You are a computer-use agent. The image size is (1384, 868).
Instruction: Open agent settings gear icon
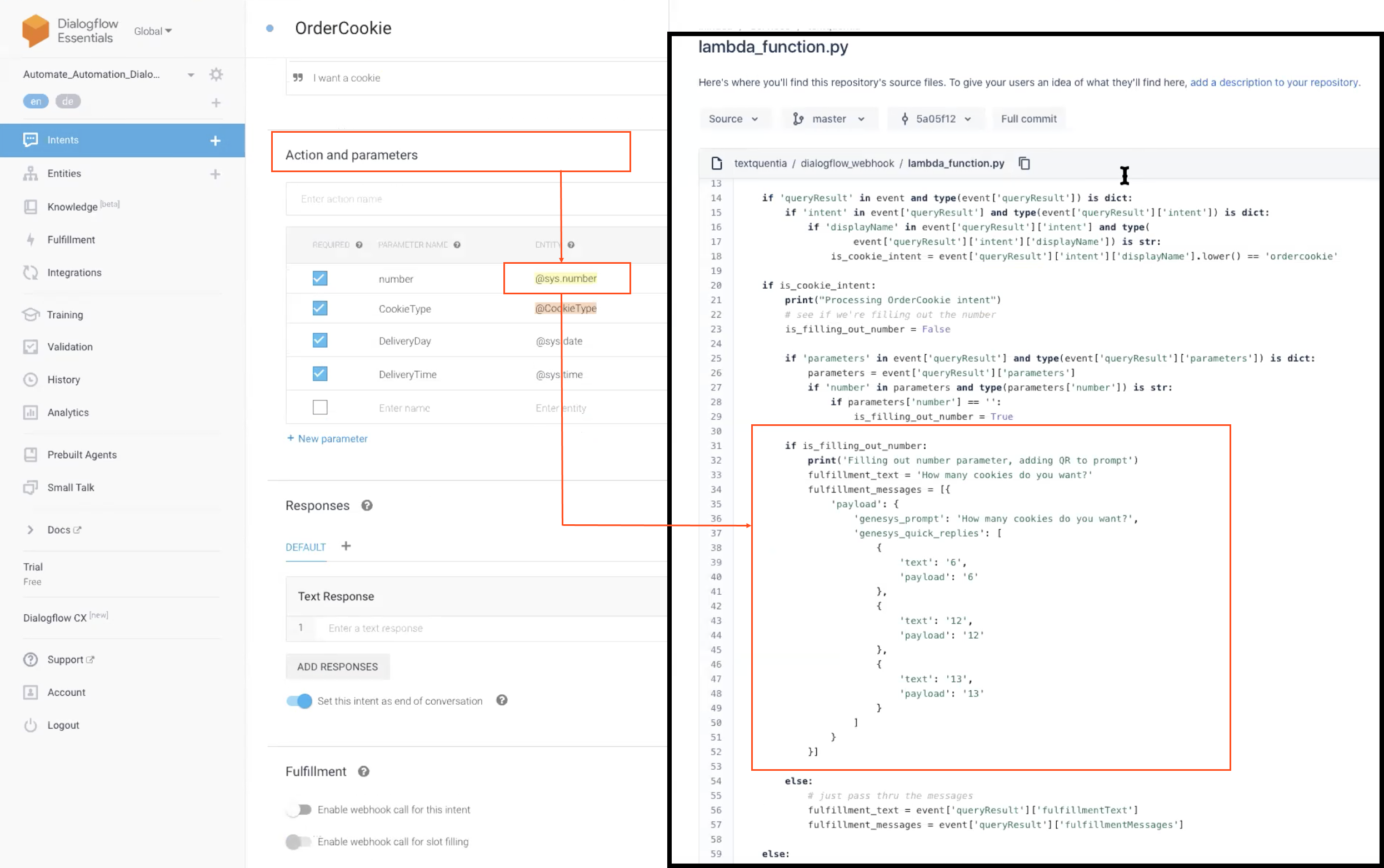pyautogui.click(x=216, y=74)
